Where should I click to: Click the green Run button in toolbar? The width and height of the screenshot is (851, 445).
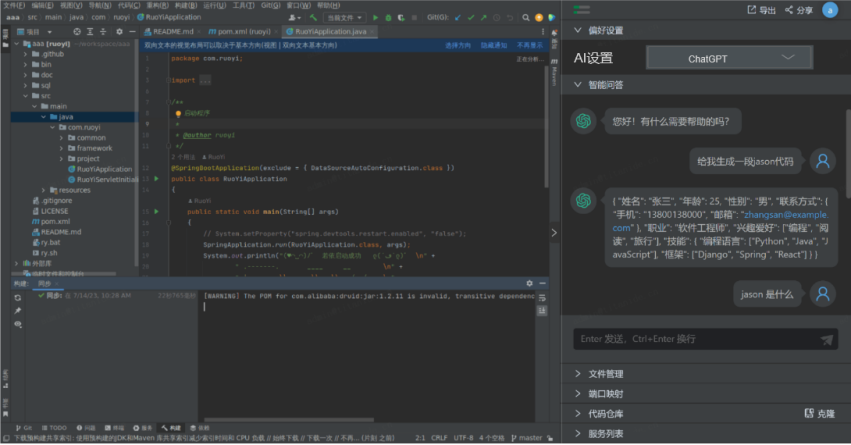point(375,18)
